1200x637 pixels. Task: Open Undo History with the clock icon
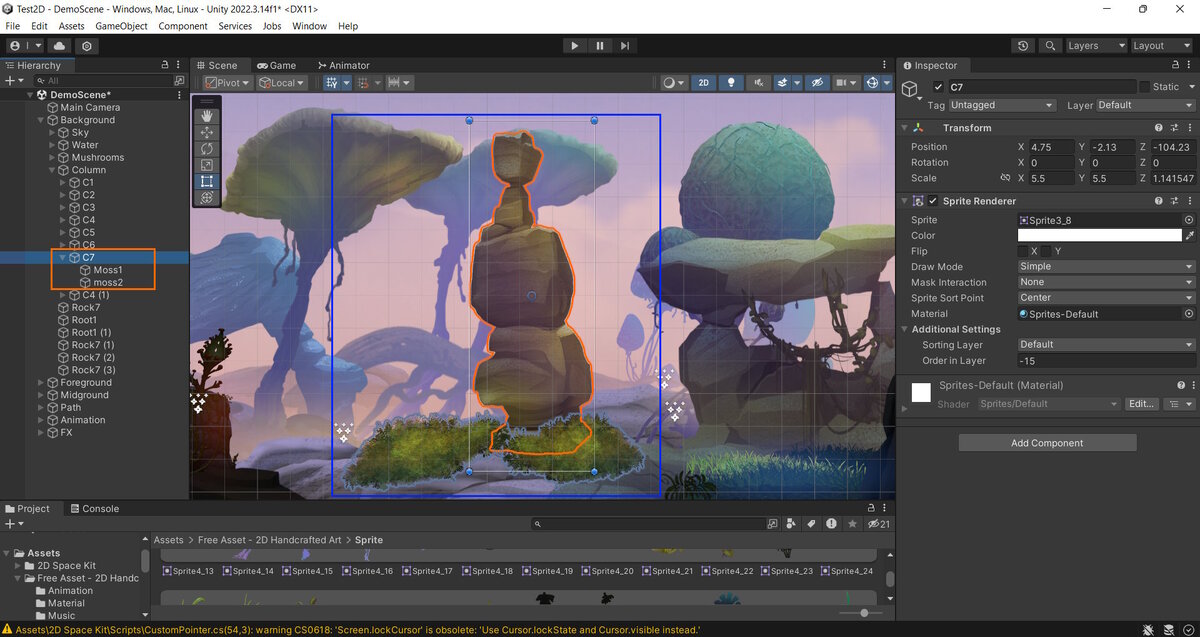coord(1022,46)
